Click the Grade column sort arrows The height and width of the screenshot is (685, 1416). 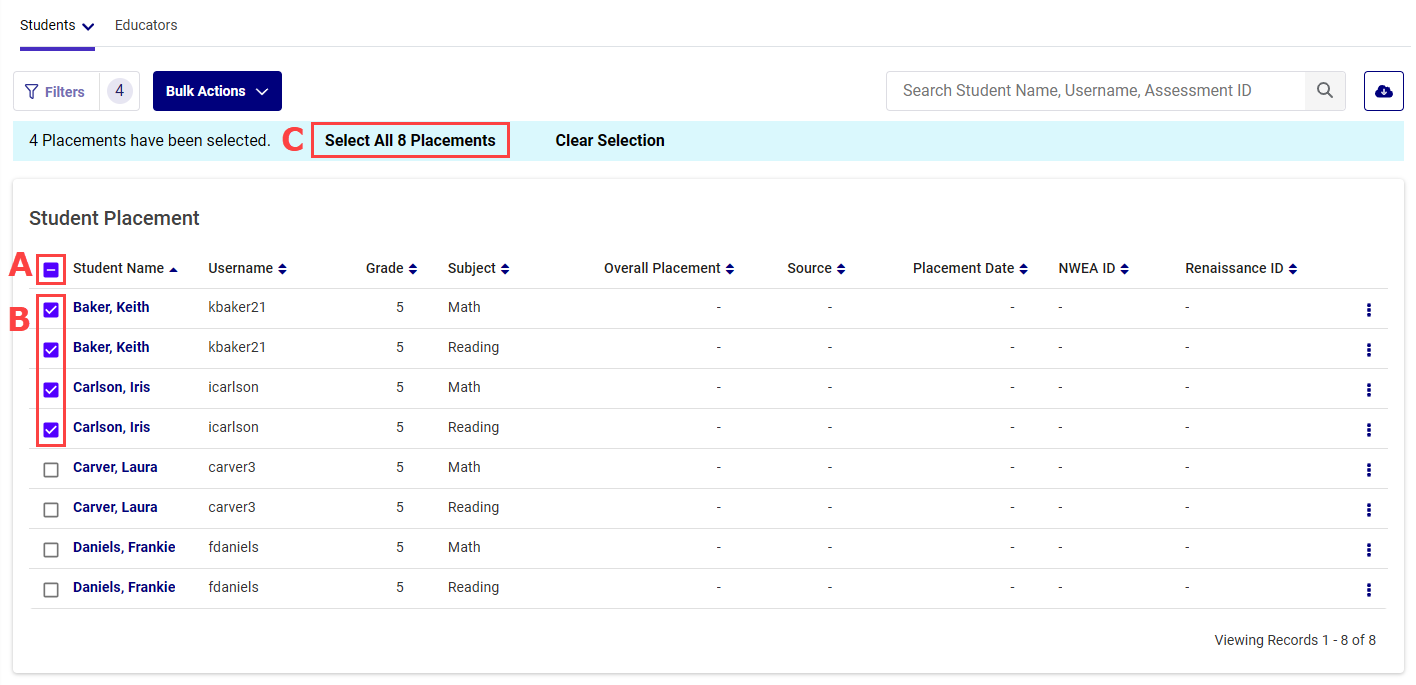pyautogui.click(x=414, y=268)
